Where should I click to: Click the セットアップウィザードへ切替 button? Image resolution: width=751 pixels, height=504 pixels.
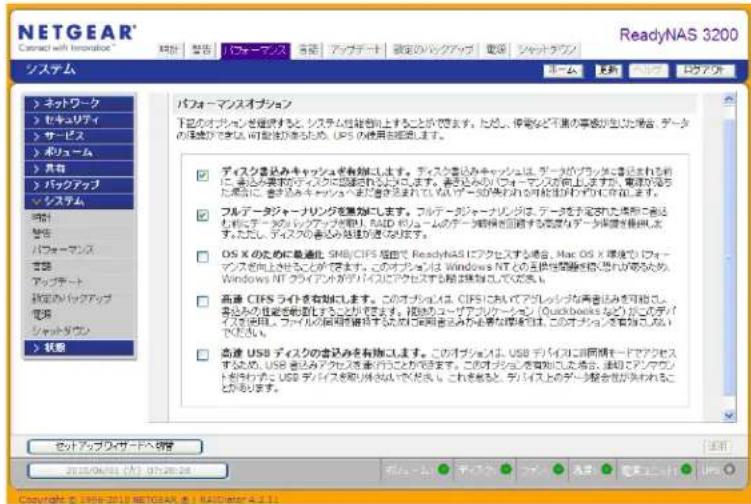point(115,447)
